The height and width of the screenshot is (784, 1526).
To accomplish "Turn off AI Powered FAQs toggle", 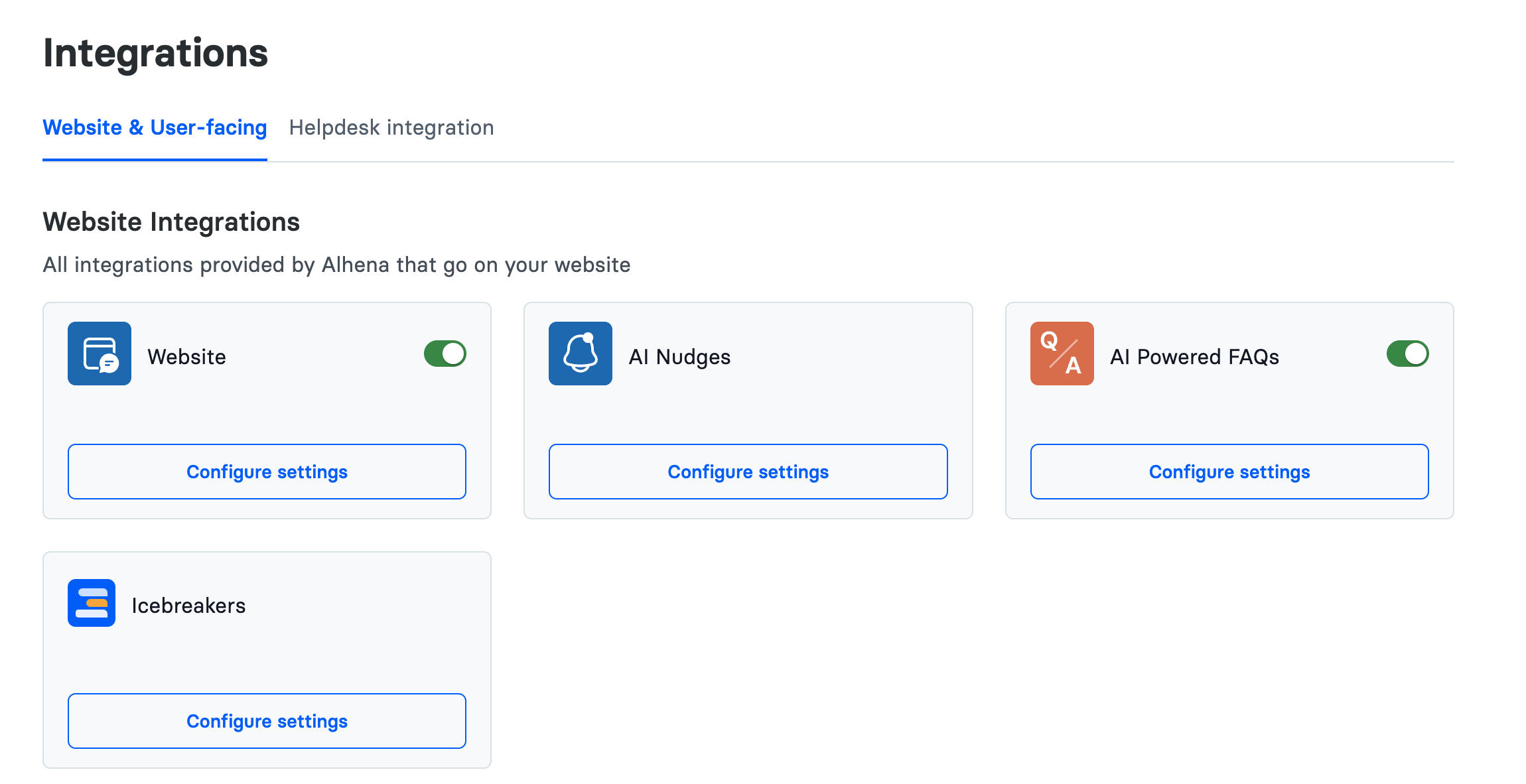I will click(x=1407, y=354).
